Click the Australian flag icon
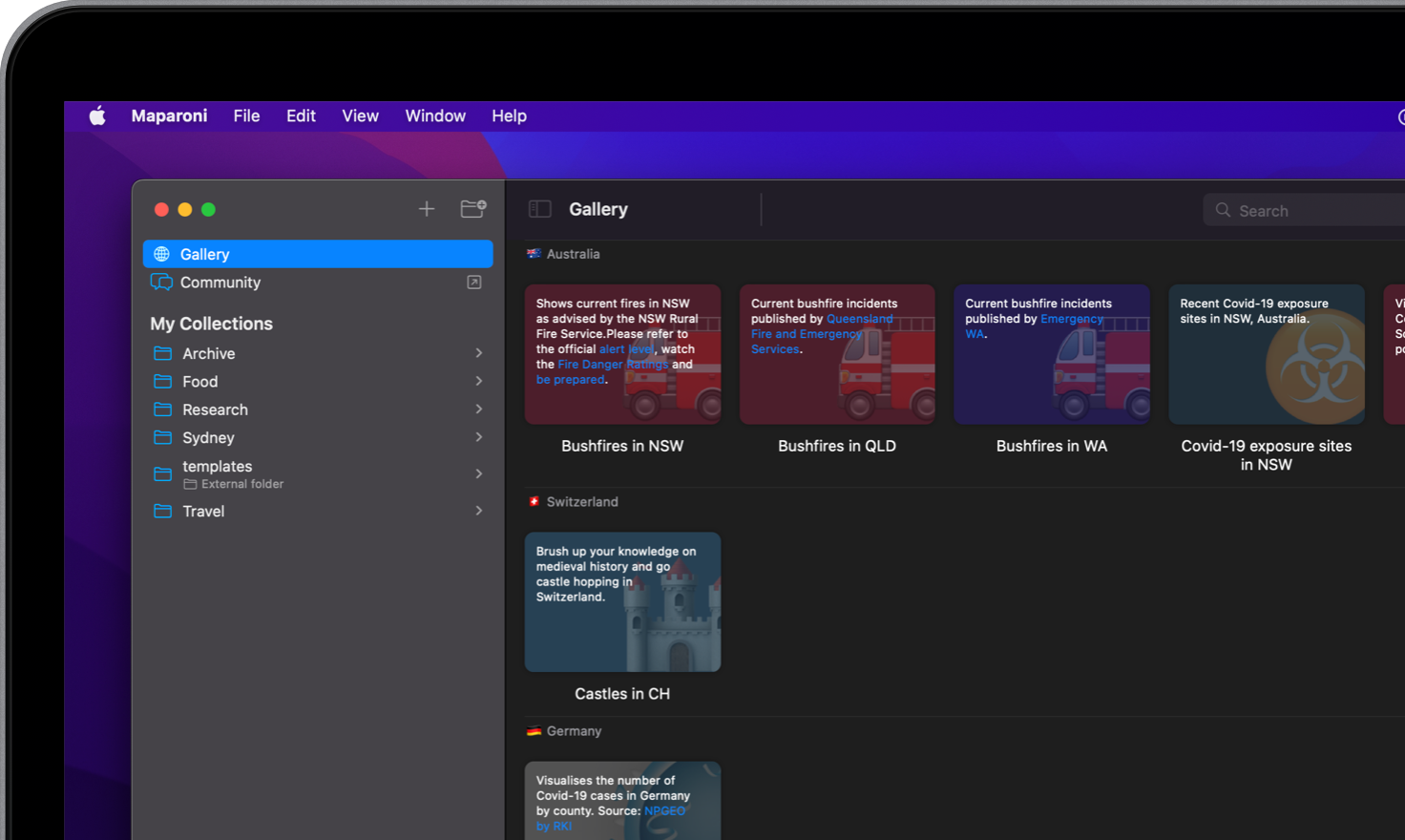1405x840 pixels. (534, 254)
